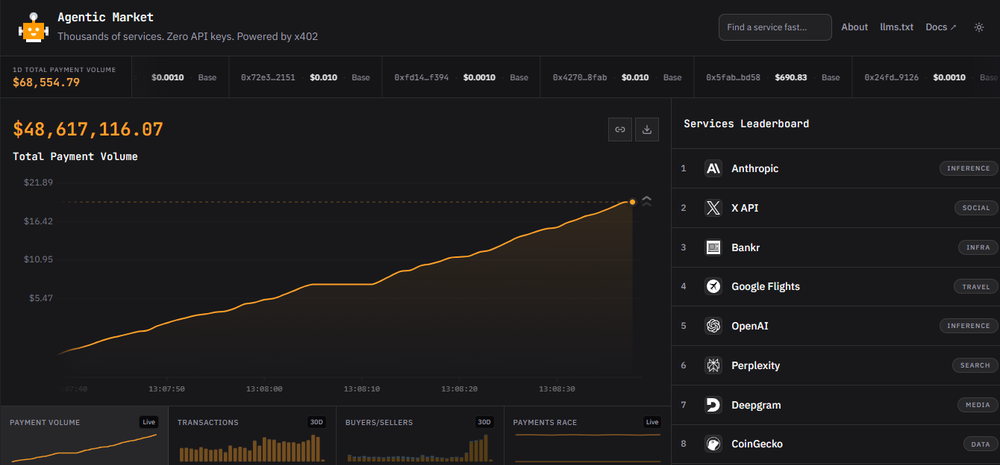This screenshot has height=465, width=1000.
Task: Select the OpenAI leaderboard name
Action: (x=750, y=326)
